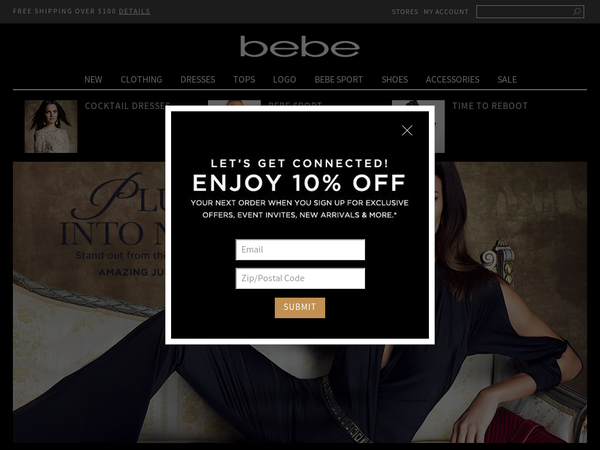
Task: Open the New menu item
Action: click(93, 80)
